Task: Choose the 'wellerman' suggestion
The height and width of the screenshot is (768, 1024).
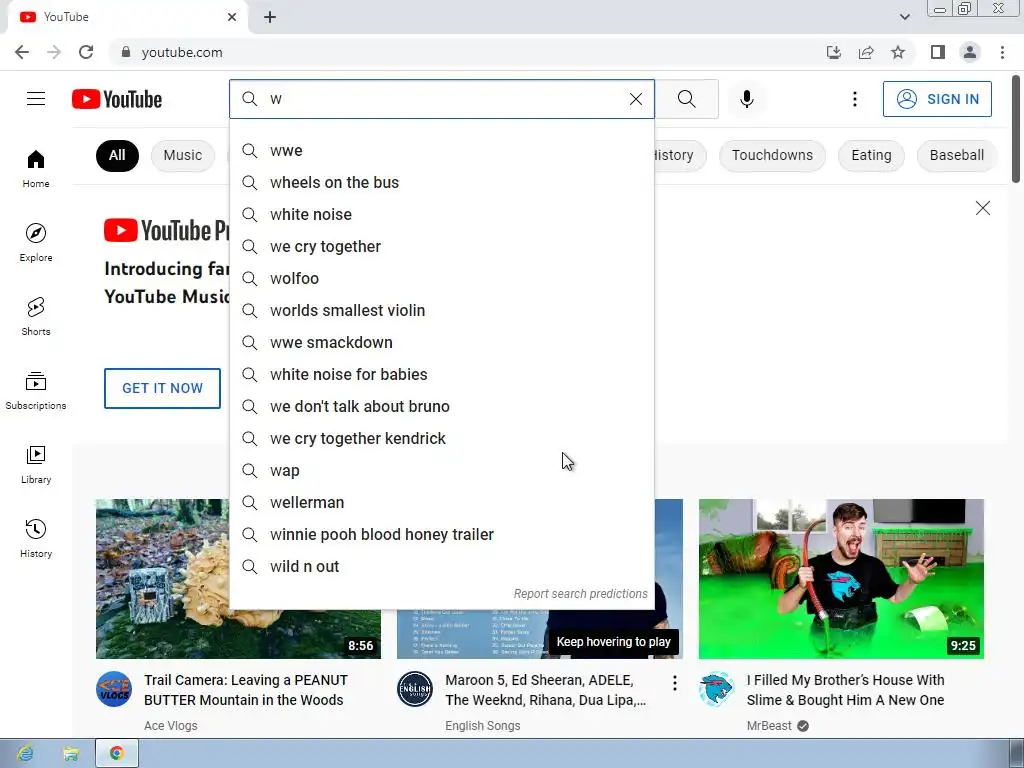Action: click(441, 502)
